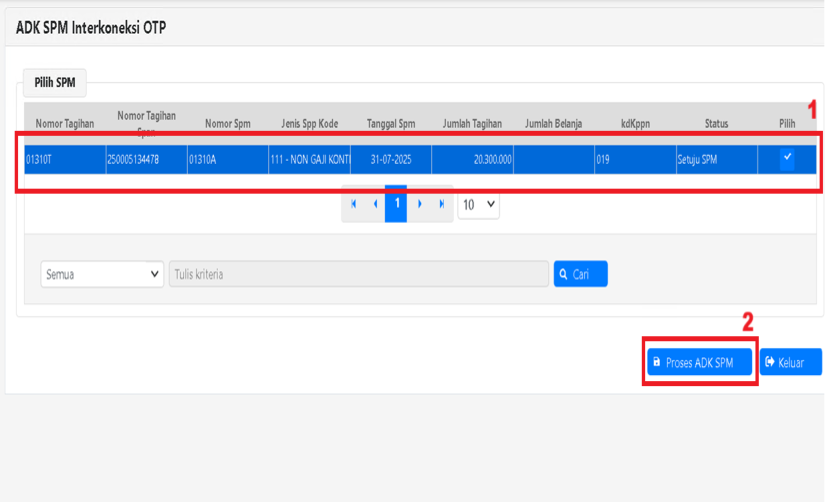Go to the first page of results
Image resolution: width=831 pixels, height=502 pixels.
click(x=354, y=204)
